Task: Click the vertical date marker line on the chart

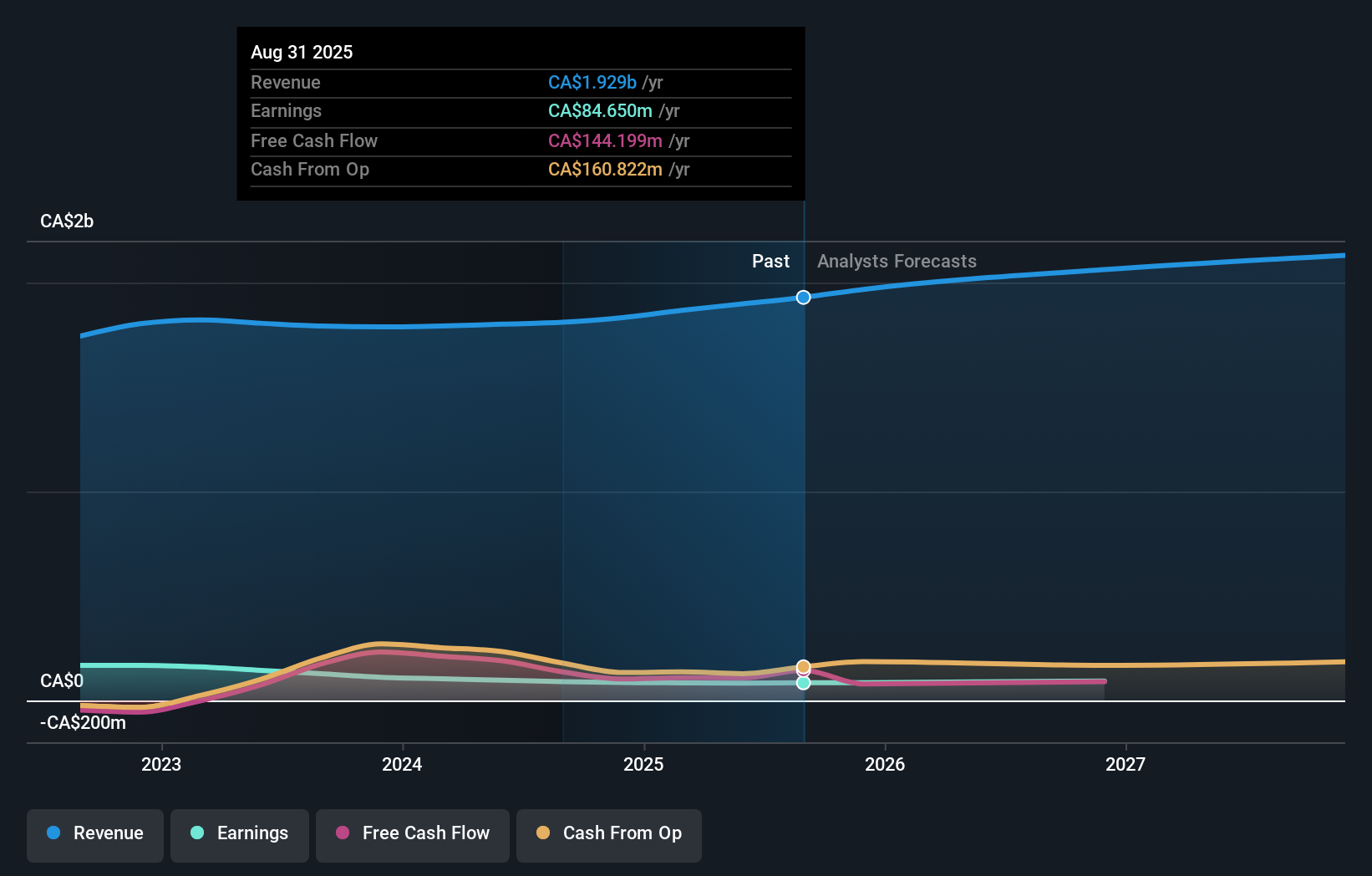Action: [x=803, y=502]
